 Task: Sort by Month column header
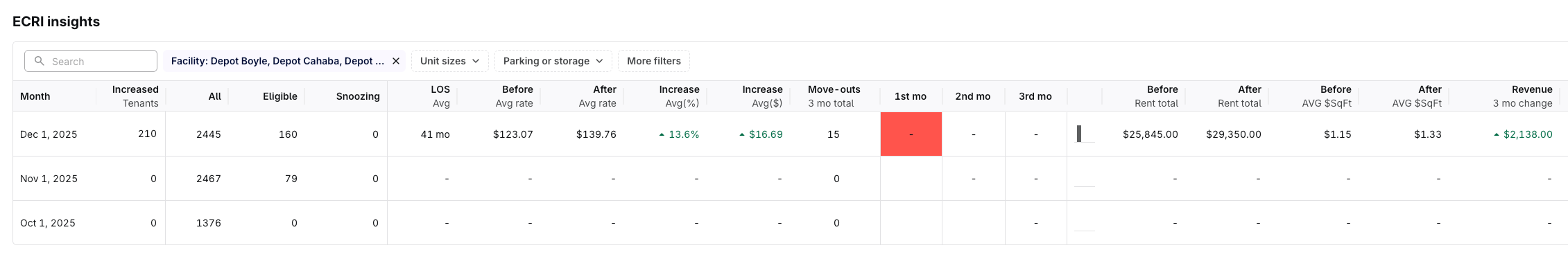tap(35, 96)
